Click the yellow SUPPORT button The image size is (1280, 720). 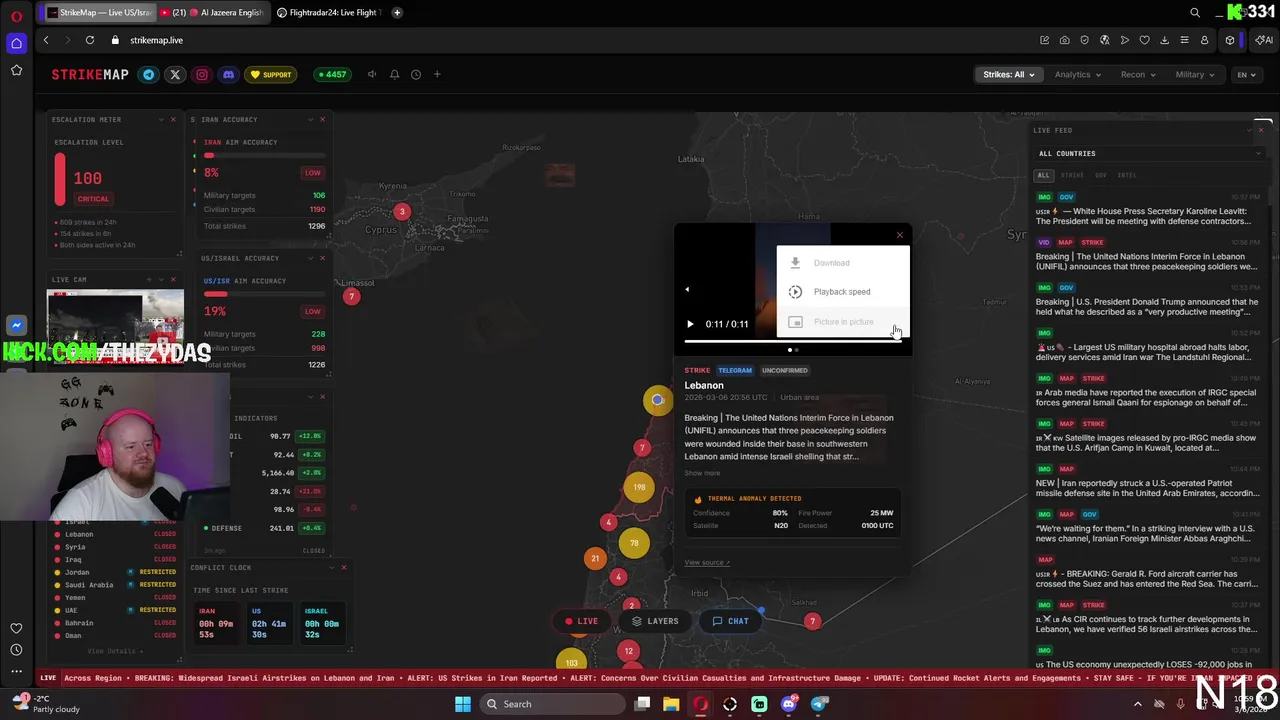(271, 74)
